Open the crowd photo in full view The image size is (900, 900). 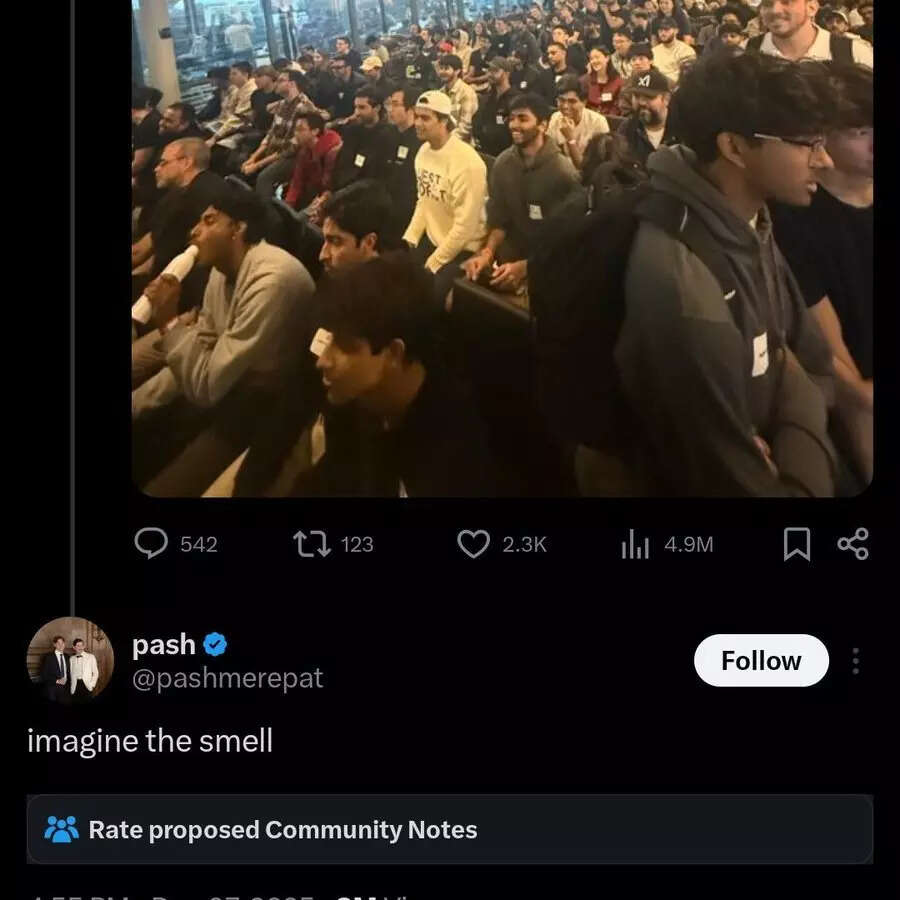(x=502, y=248)
